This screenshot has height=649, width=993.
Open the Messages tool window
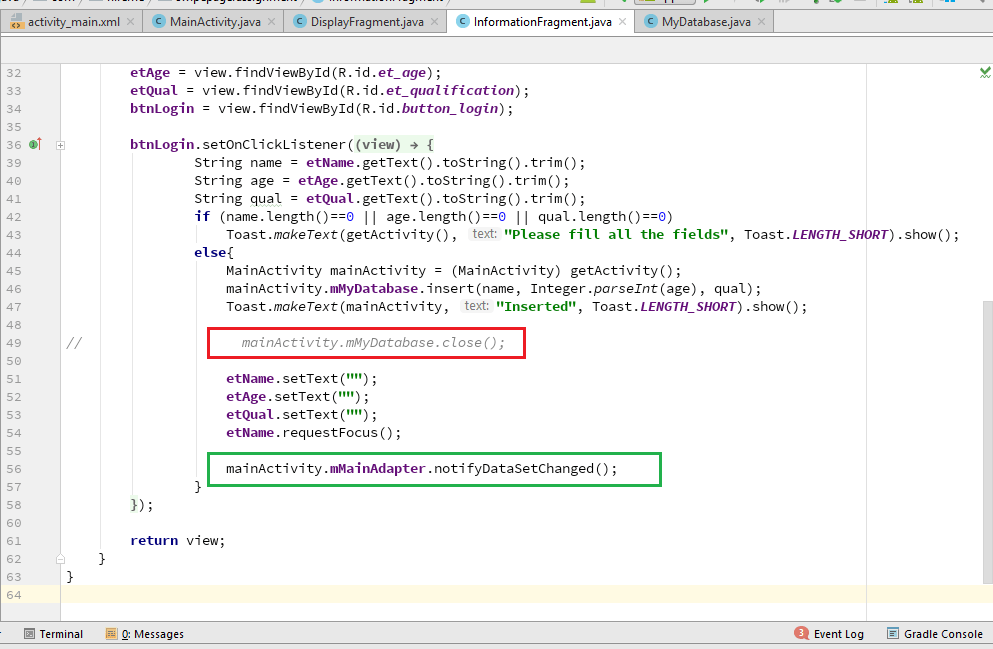(144, 634)
